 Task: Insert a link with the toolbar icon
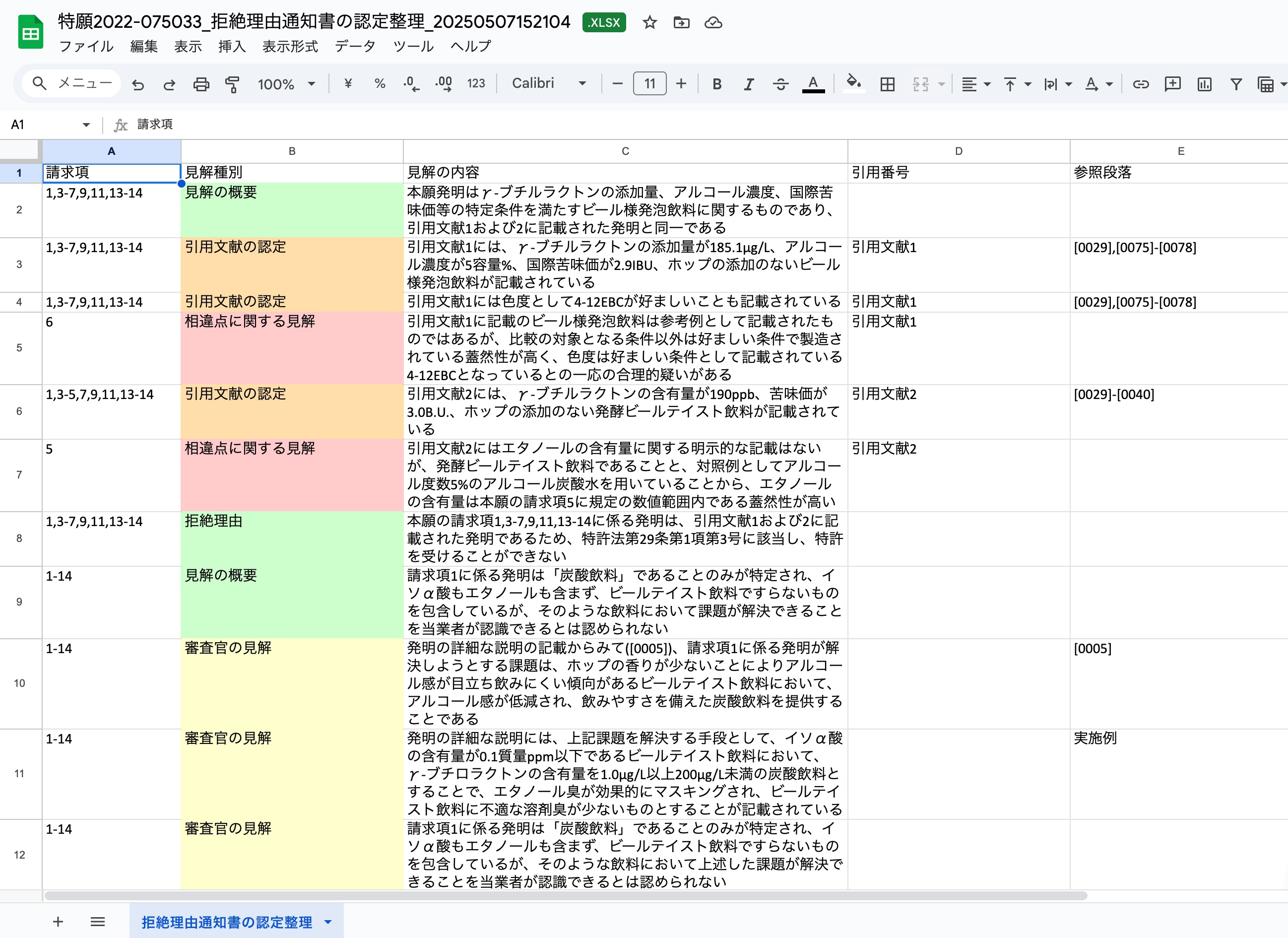click(1141, 83)
